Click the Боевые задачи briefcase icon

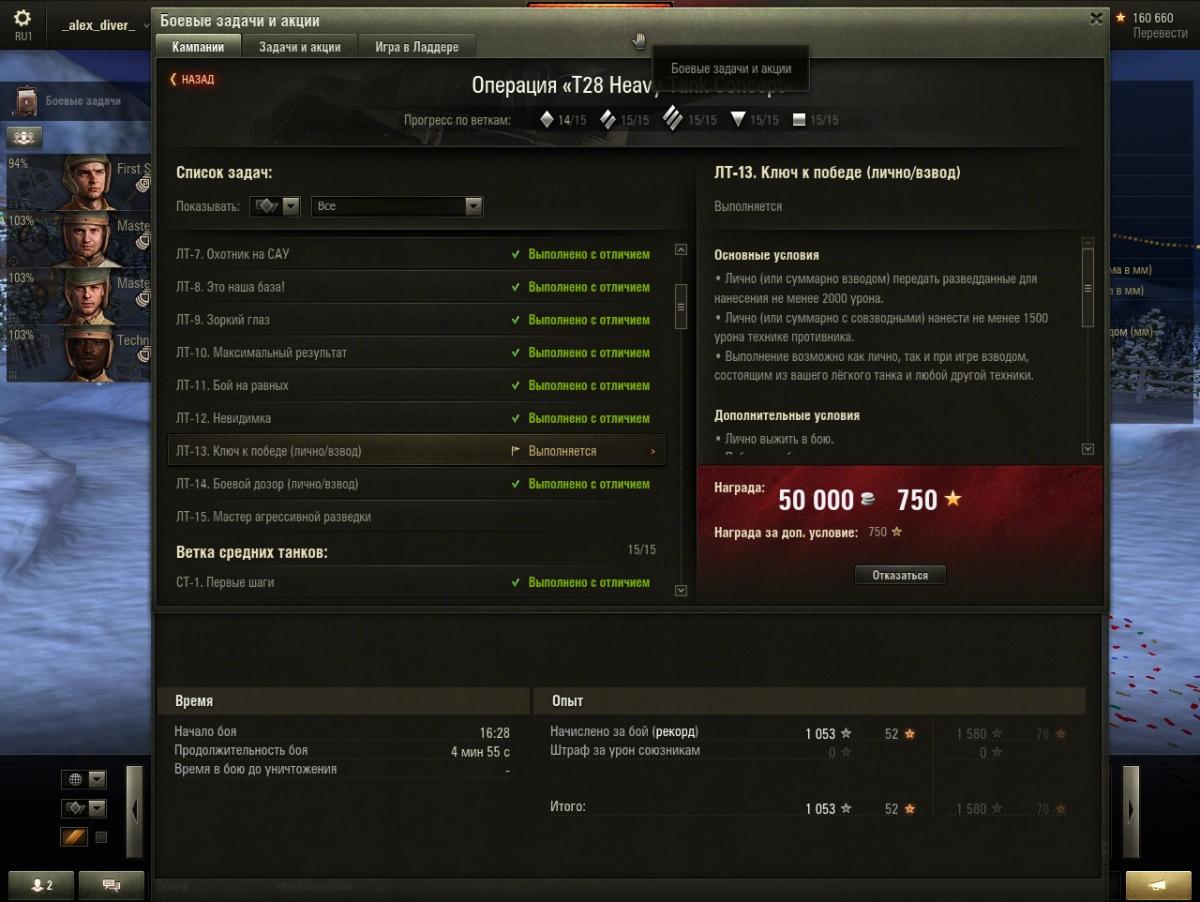(x=27, y=101)
